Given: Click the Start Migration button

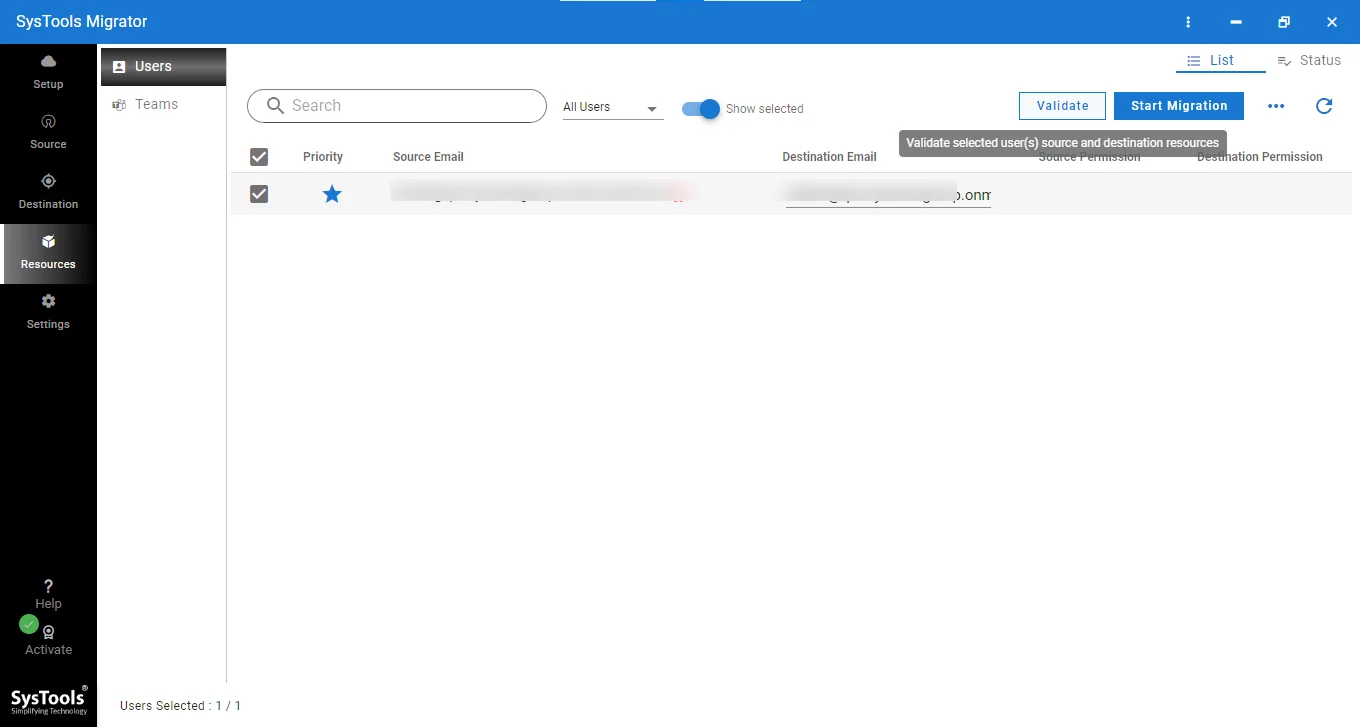Looking at the screenshot, I should (1179, 106).
